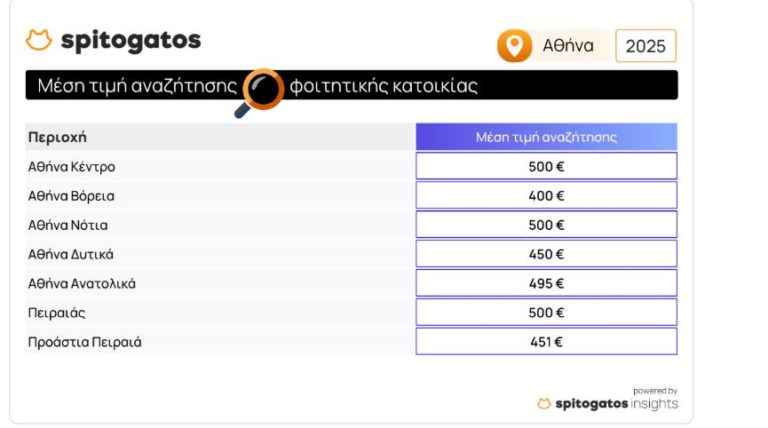This screenshot has height=428, width=768.
Task: Click the orange location pin icon
Action: 515,46
